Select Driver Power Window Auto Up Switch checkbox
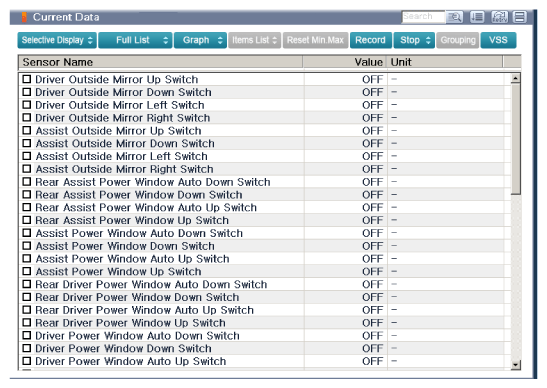The image size is (547, 388). tap(27, 361)
